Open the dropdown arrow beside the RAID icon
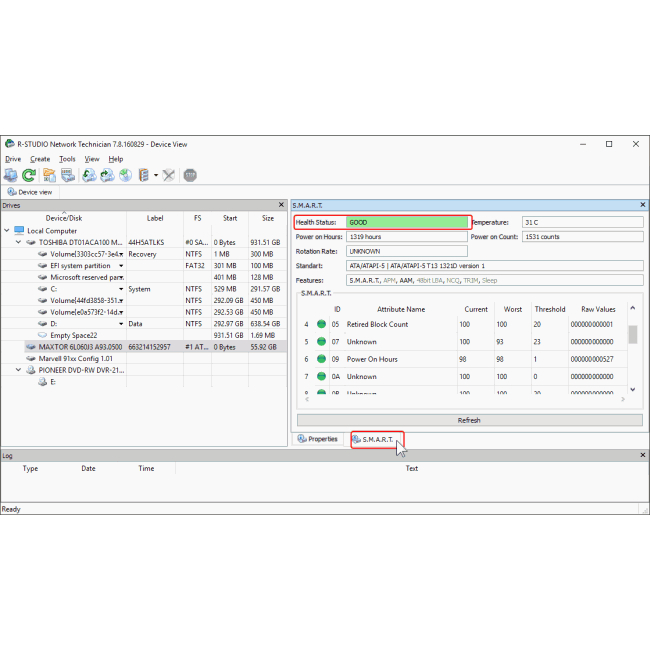 click(156, 175)
